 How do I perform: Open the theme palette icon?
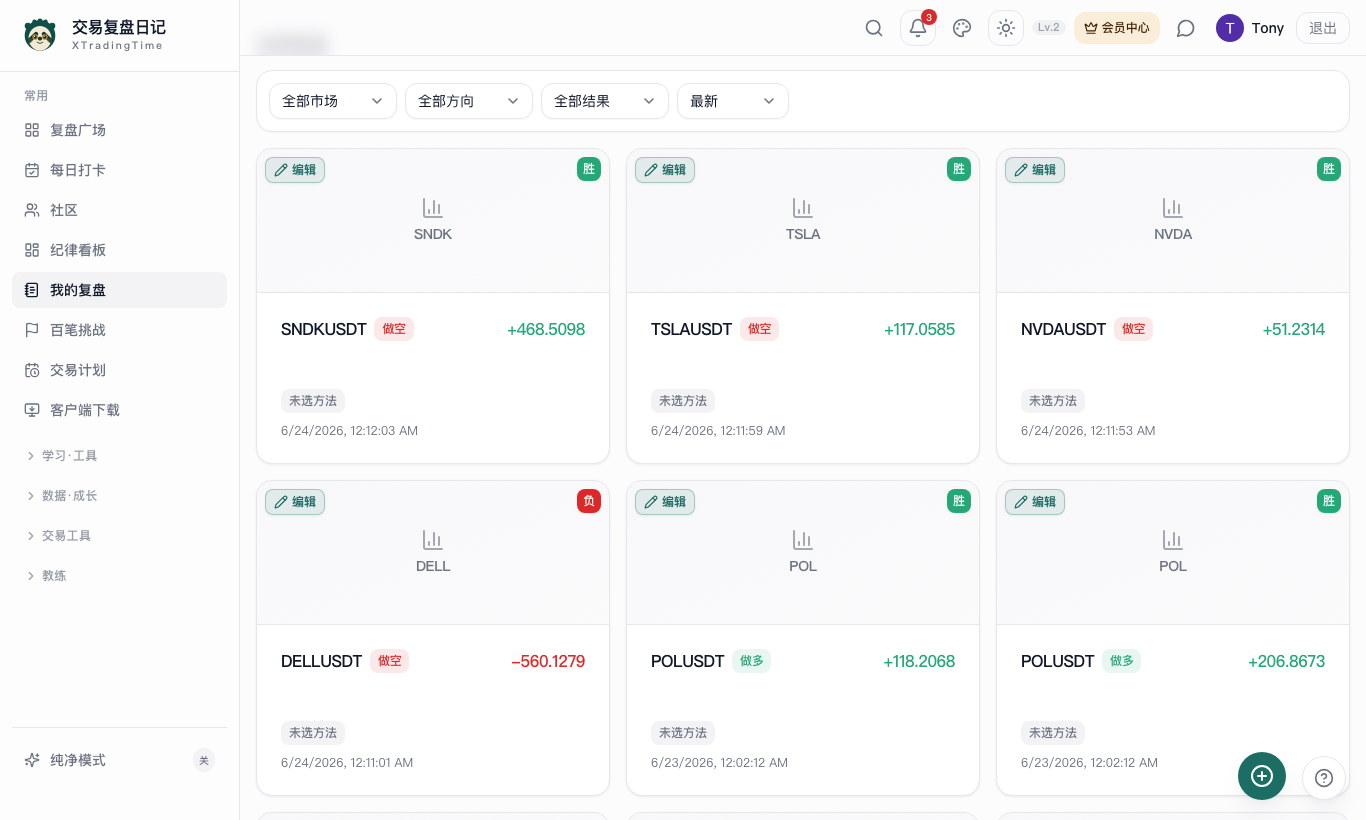click(962, 28)
